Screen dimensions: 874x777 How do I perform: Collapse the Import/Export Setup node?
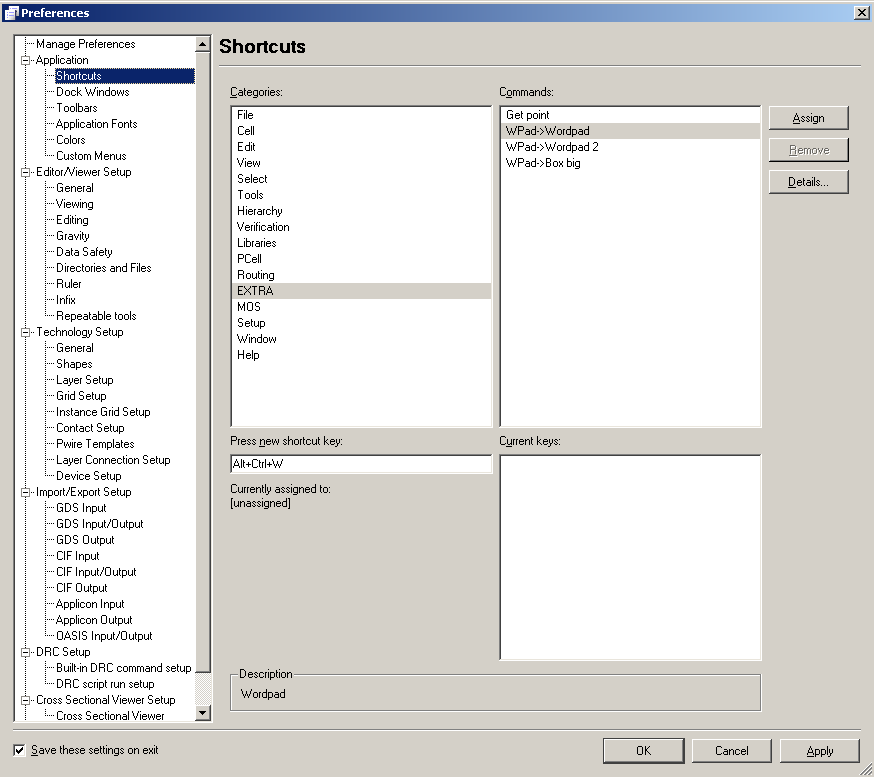[x=26, y=492]
